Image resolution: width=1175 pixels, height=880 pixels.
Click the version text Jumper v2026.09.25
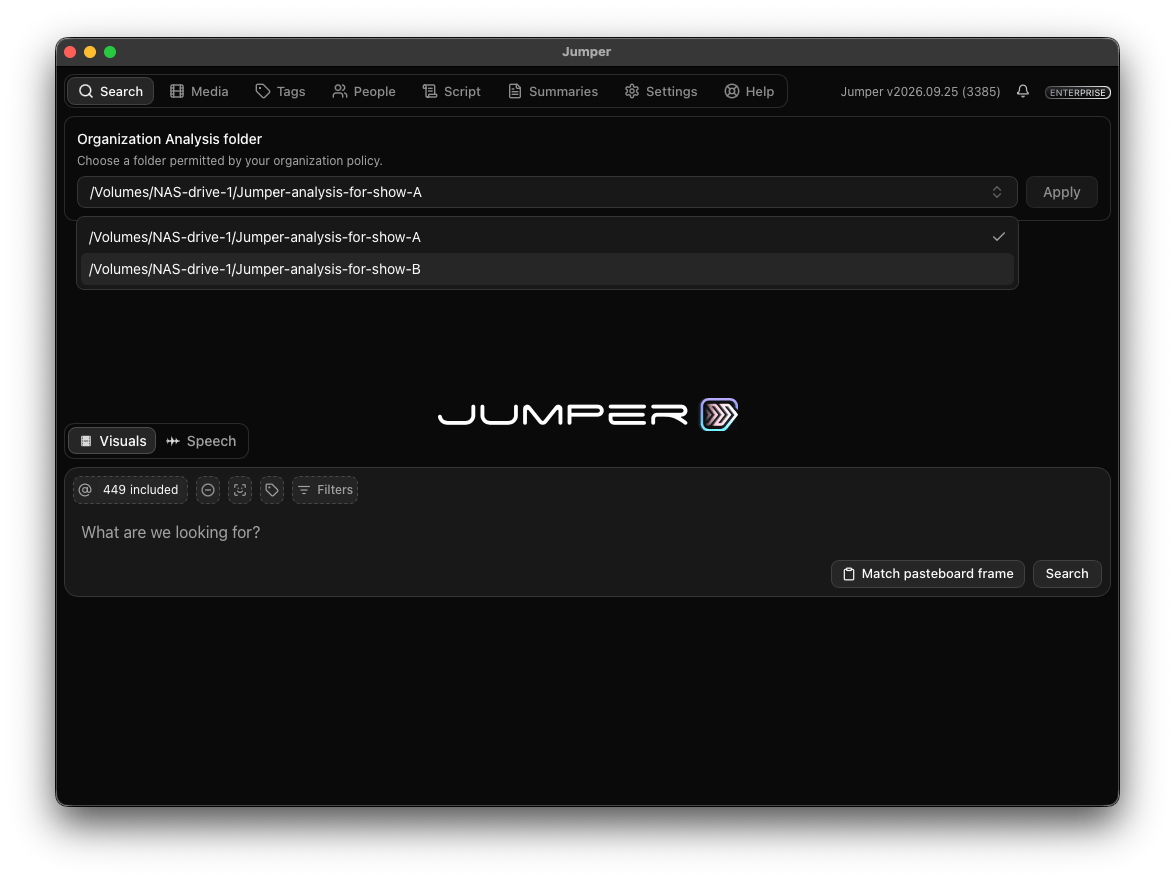[x=920, y=91]
